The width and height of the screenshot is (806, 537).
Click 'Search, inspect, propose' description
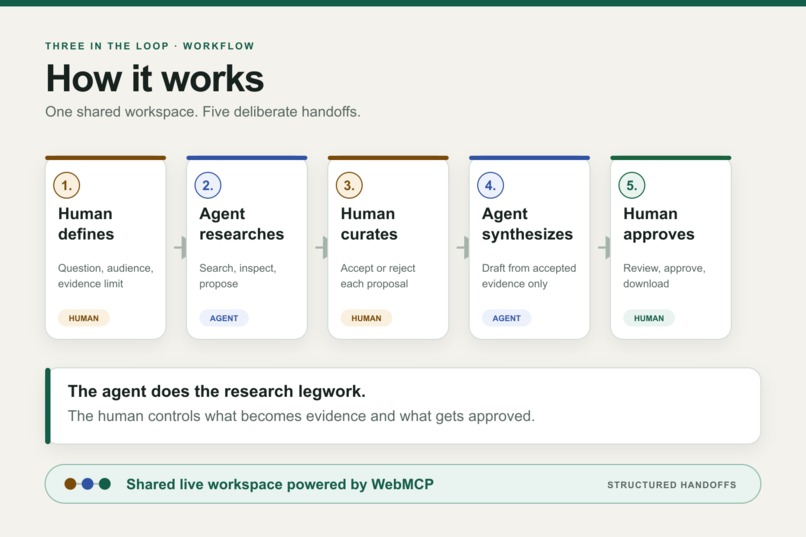237,276
